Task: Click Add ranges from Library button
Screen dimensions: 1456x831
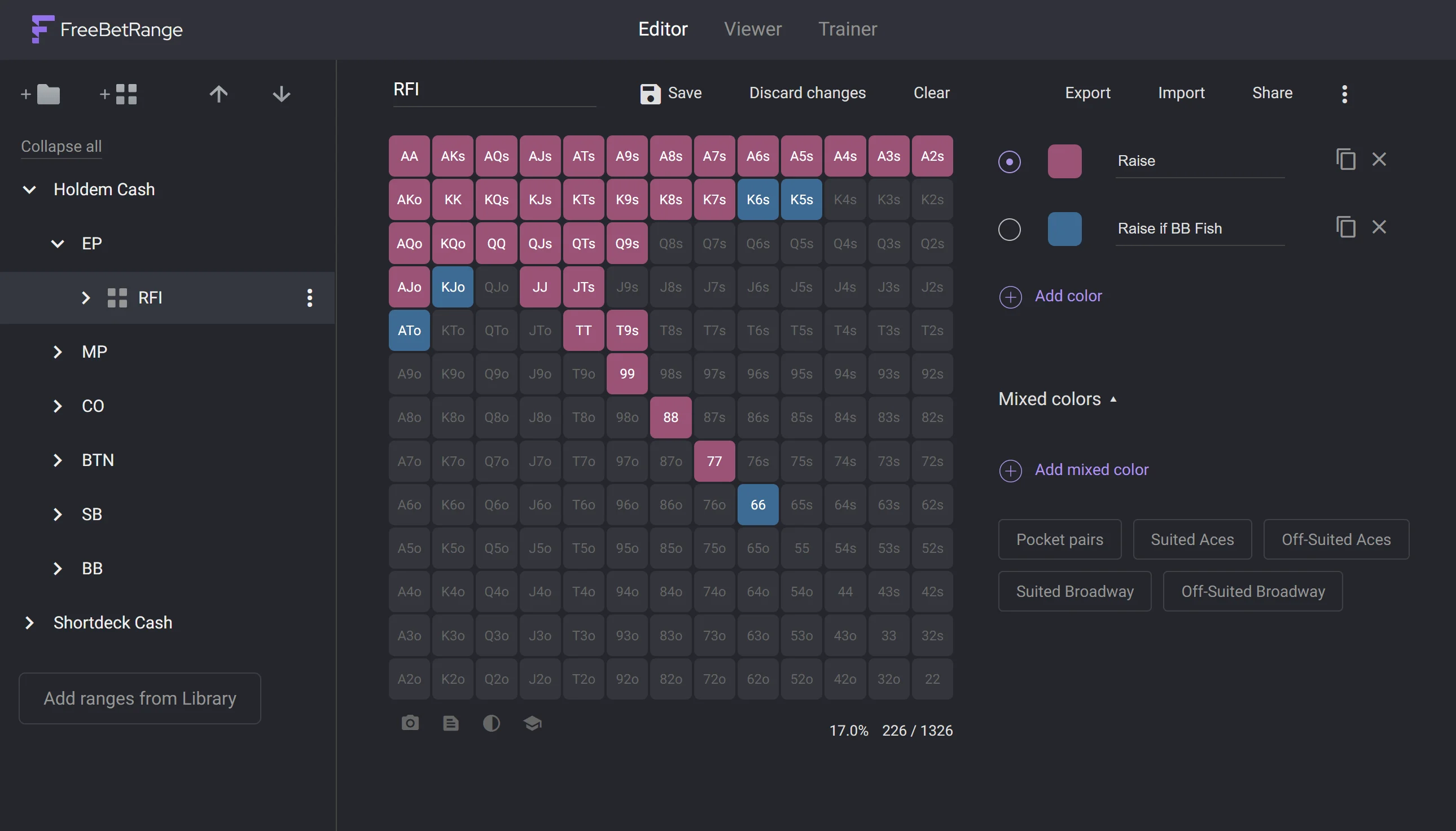Action: (140, 698)
